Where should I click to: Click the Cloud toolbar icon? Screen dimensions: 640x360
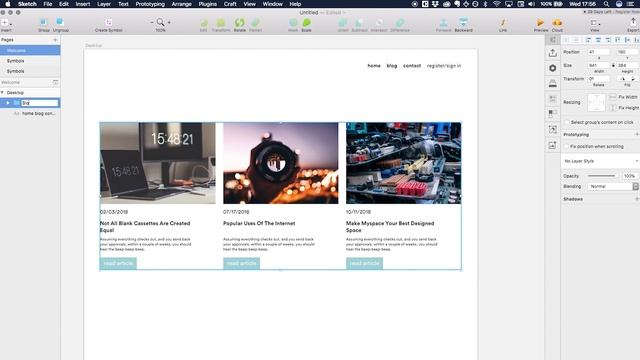pos(557,24)
